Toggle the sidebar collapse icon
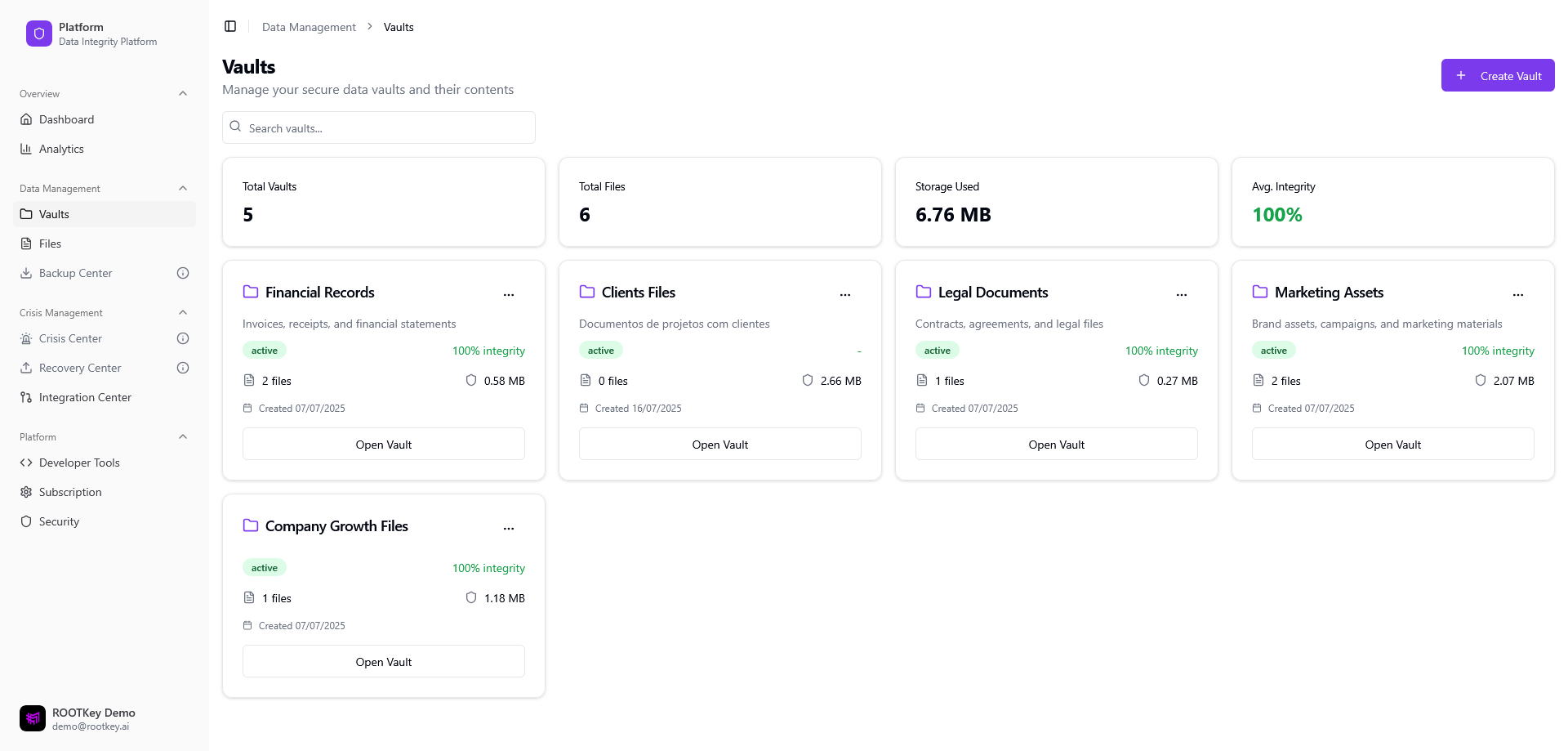This screenshot has width=1568, height=751. tap(230, 26)
